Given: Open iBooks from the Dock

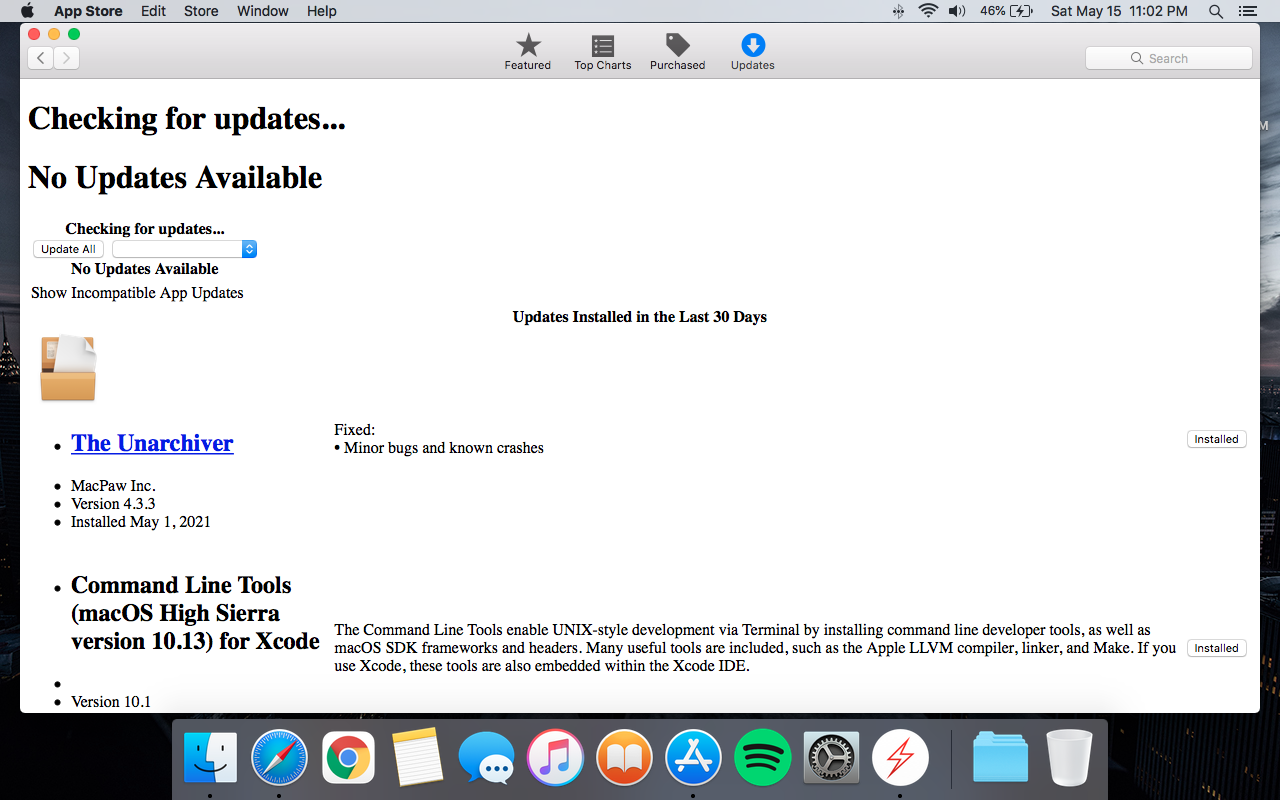Looking at the screenshot, I should [x=624, y=757].
